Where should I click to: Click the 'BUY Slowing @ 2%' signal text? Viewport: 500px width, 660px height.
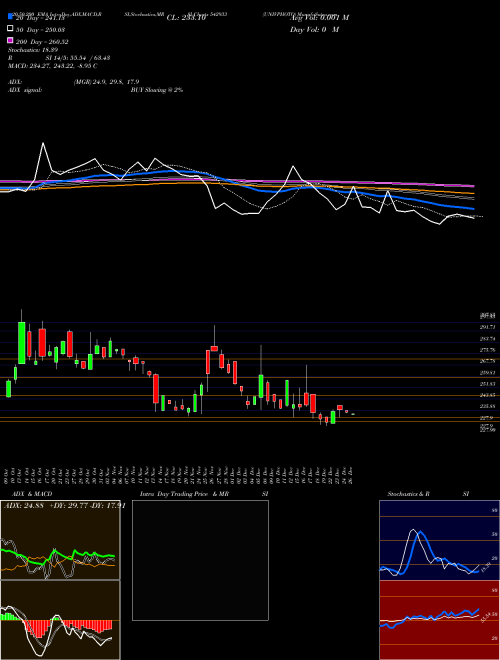[157, 90]
